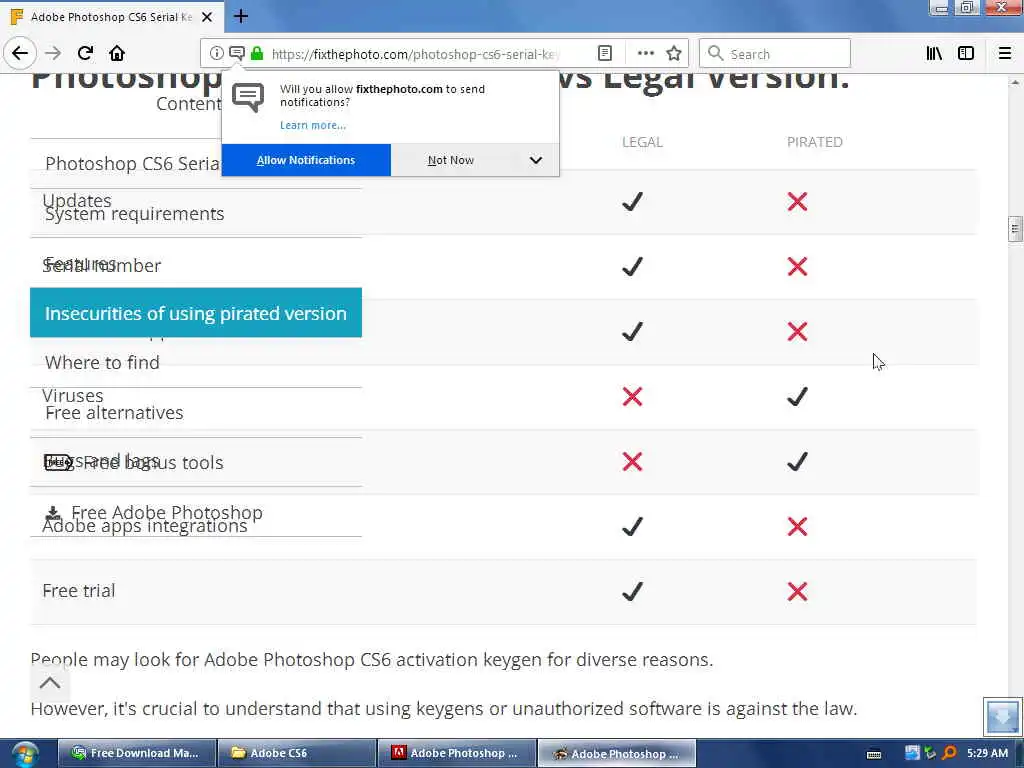1024x768 pixels.
Task: Click the Free trial row label
Action: (79, 591)
